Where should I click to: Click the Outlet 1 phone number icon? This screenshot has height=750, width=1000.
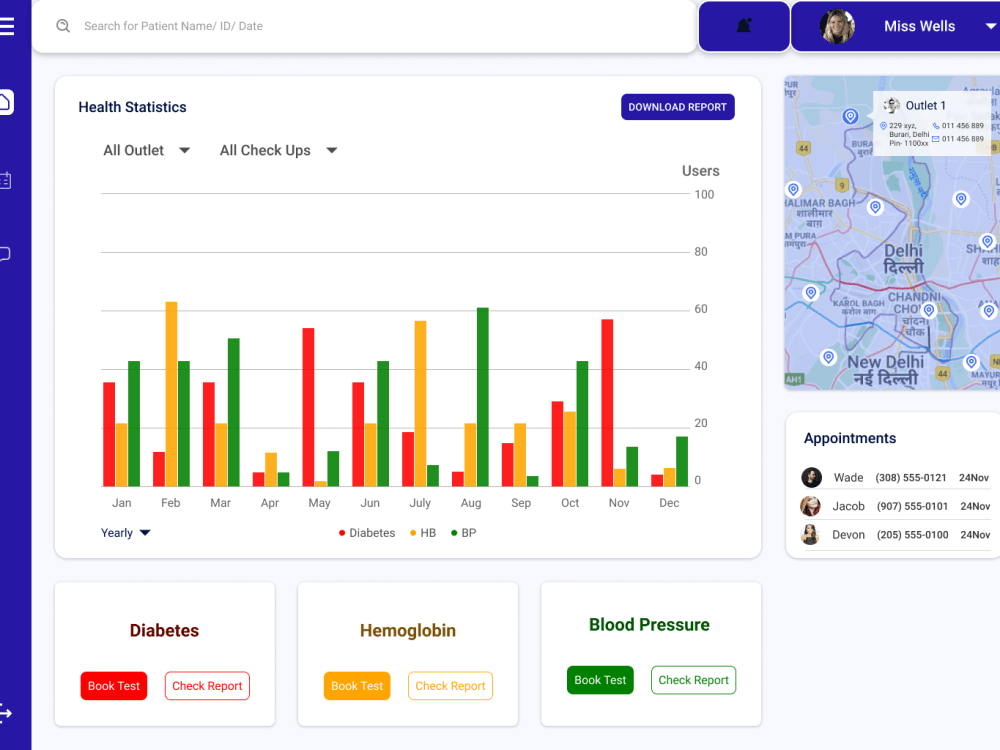pyautogui.click(x=936, y=126)
